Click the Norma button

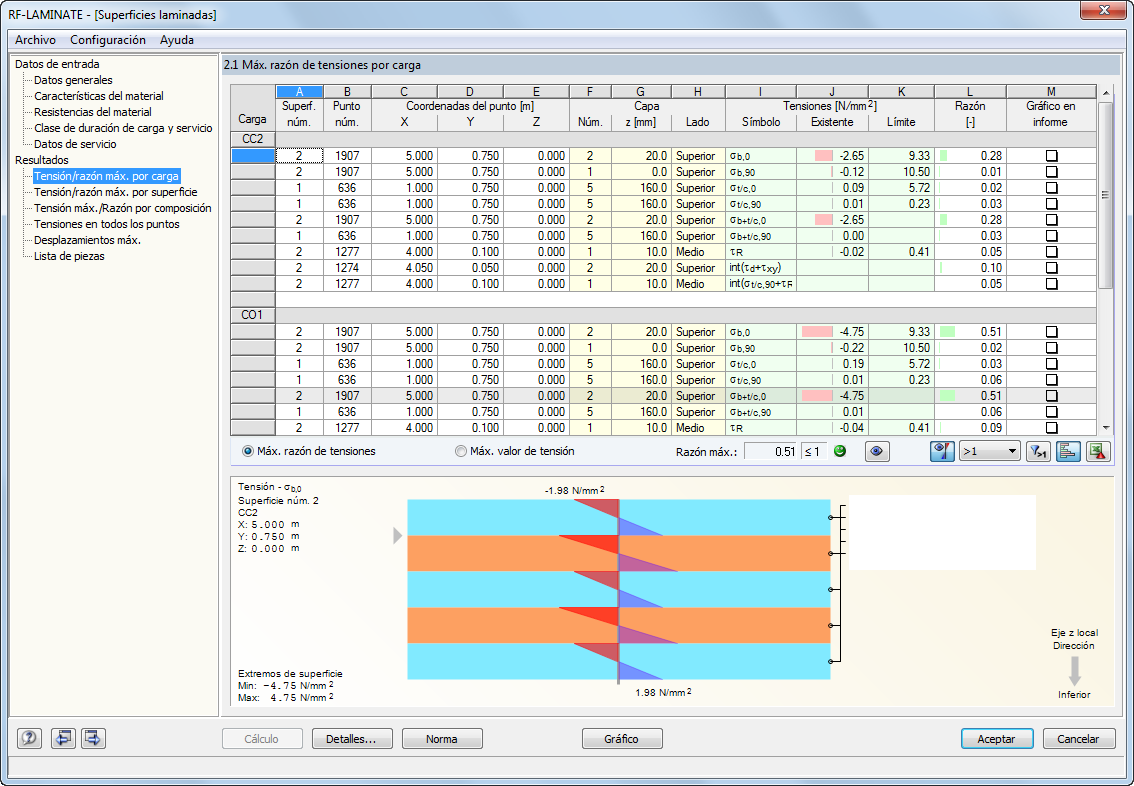click(x=442, y=739)
